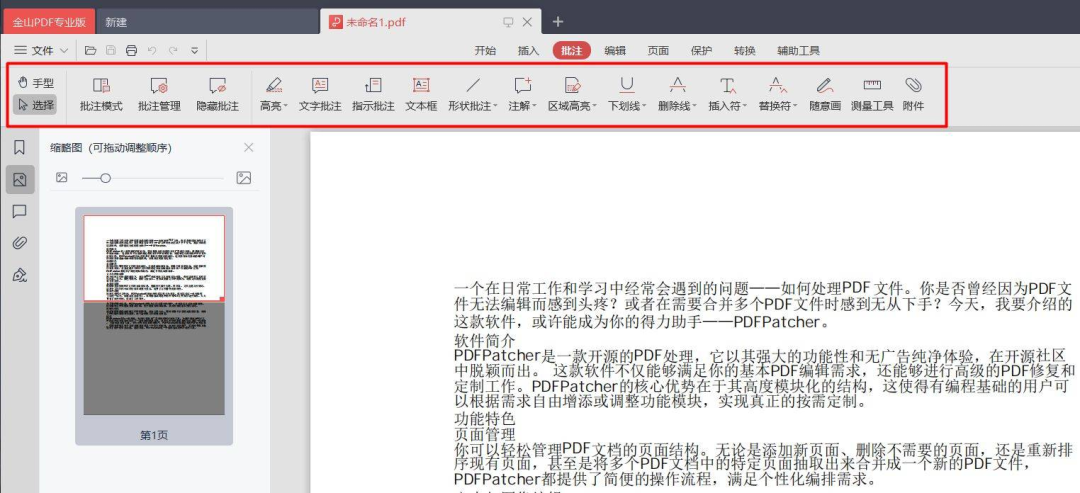1080x493 pixels.
Task: Select the 文字批注 text comment tool
Action: [320, 94]
